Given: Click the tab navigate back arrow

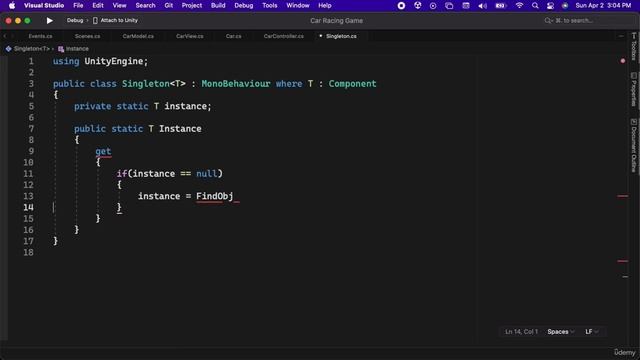Looking at the screenshot, I should (x=5, y=36).
